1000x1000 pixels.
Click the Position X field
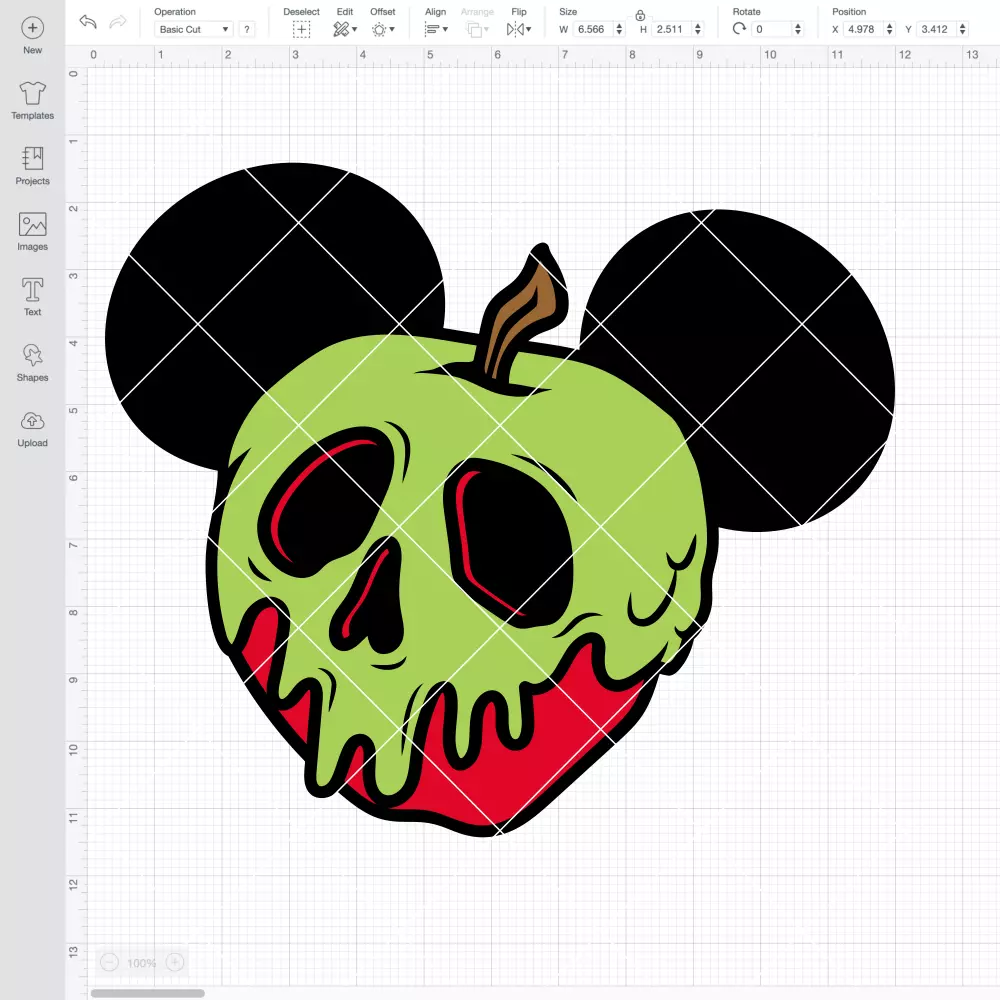click(x=863, y=29)
